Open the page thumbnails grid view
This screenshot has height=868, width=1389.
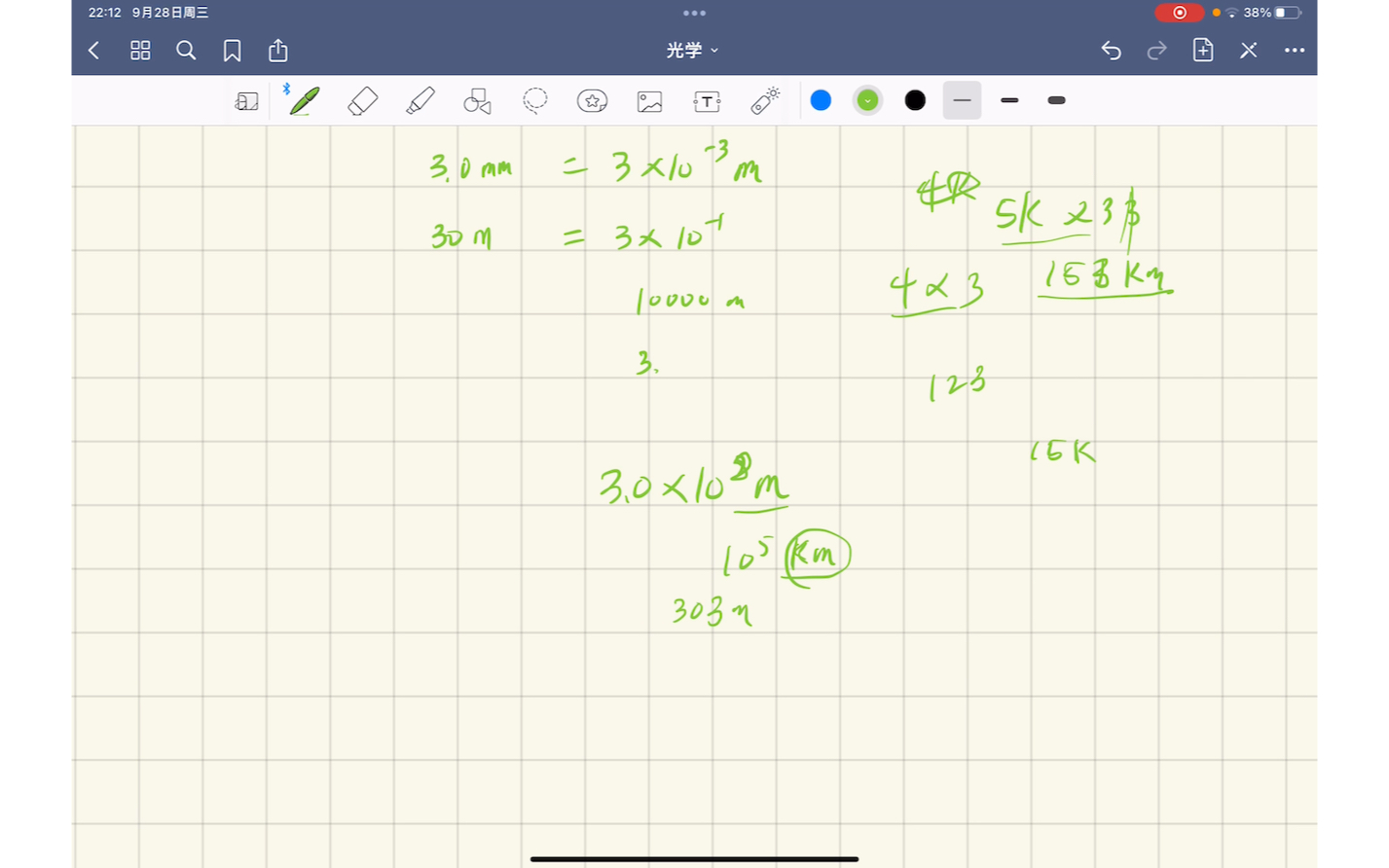click(140, 51)
